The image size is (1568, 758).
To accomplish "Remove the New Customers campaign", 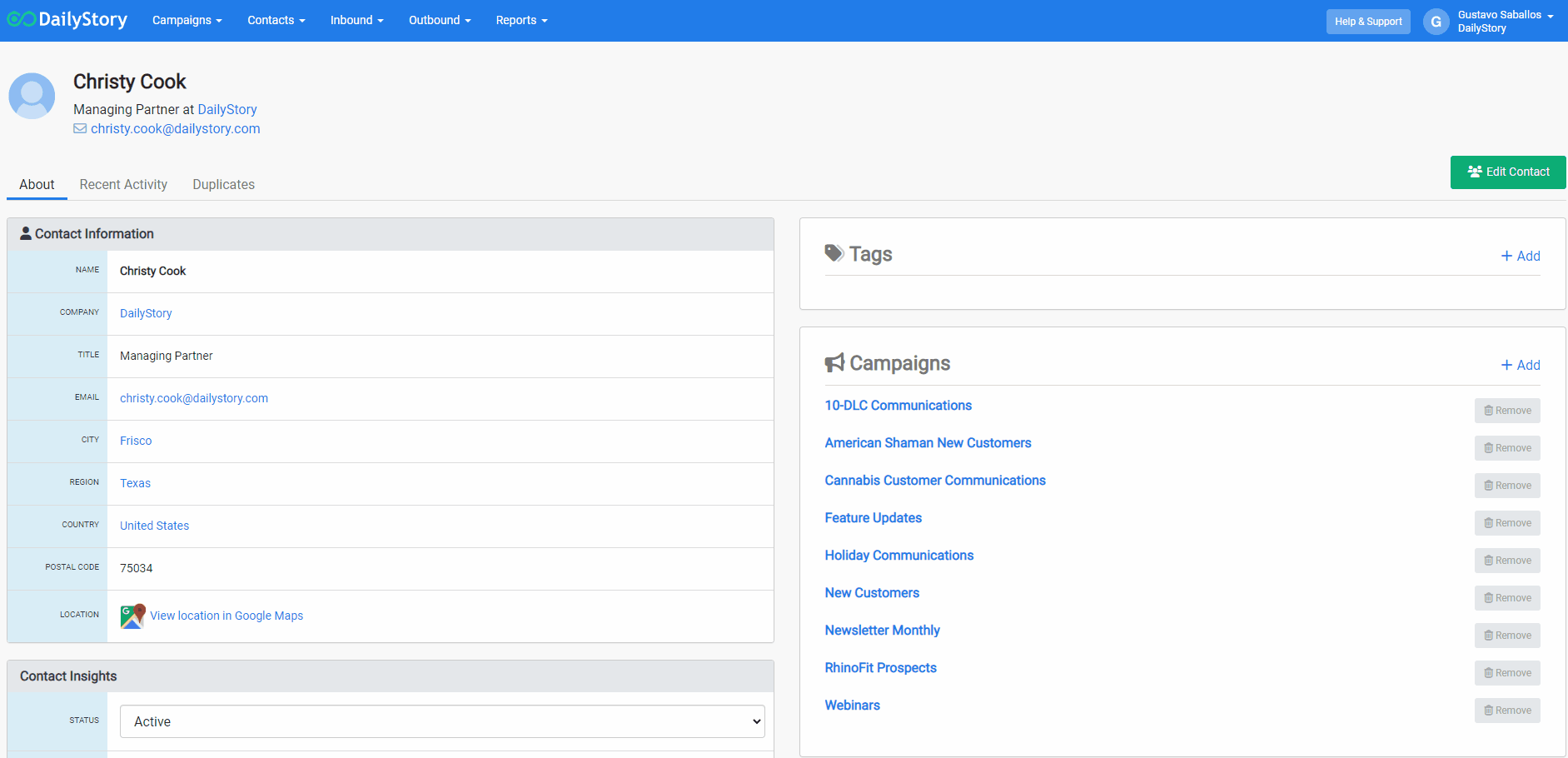I will (x=1507, y=598).
